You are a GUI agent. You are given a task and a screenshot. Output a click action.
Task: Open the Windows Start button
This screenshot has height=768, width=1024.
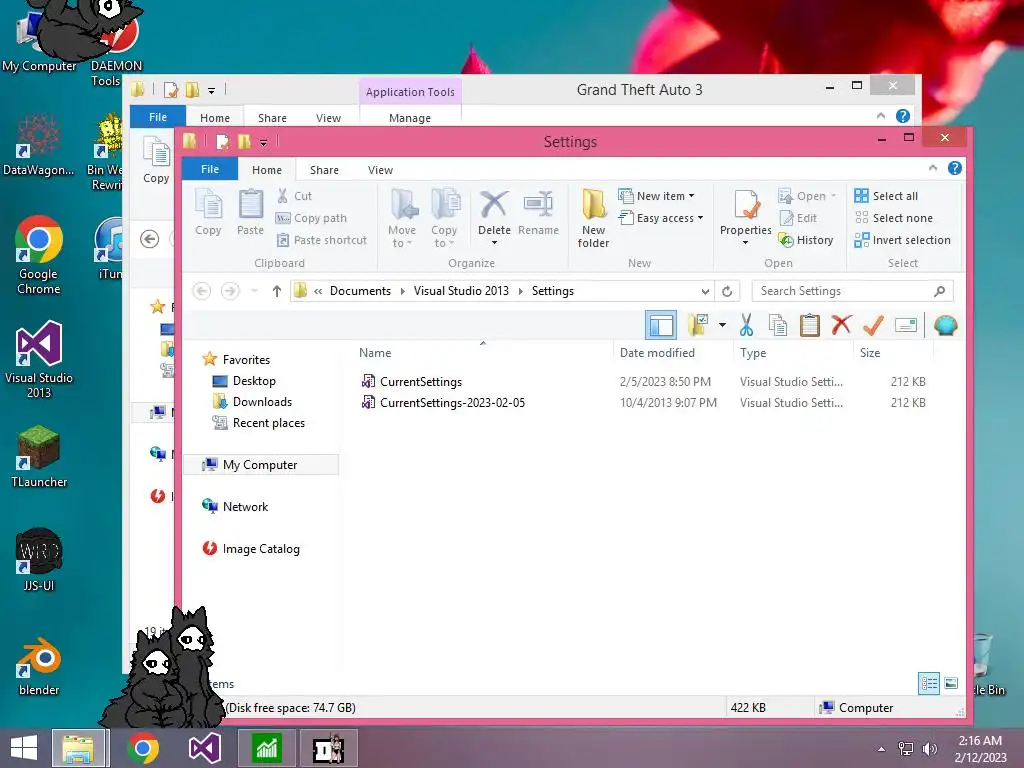tap(24, 748)
